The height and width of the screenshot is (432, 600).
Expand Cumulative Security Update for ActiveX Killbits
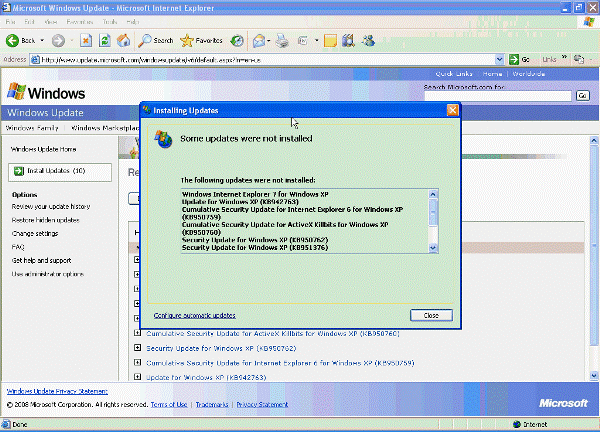(x=137, y=333)
